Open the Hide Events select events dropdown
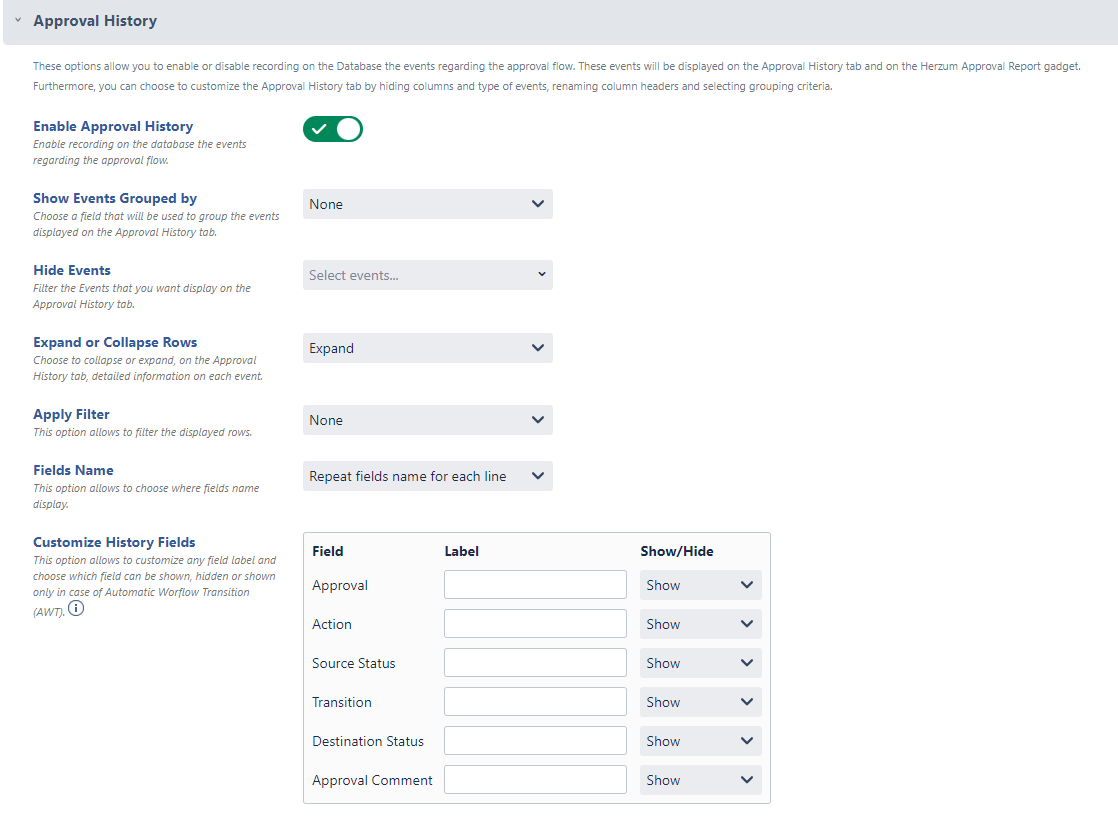This screenshot has height=823, width=1118. click(428, 275)
